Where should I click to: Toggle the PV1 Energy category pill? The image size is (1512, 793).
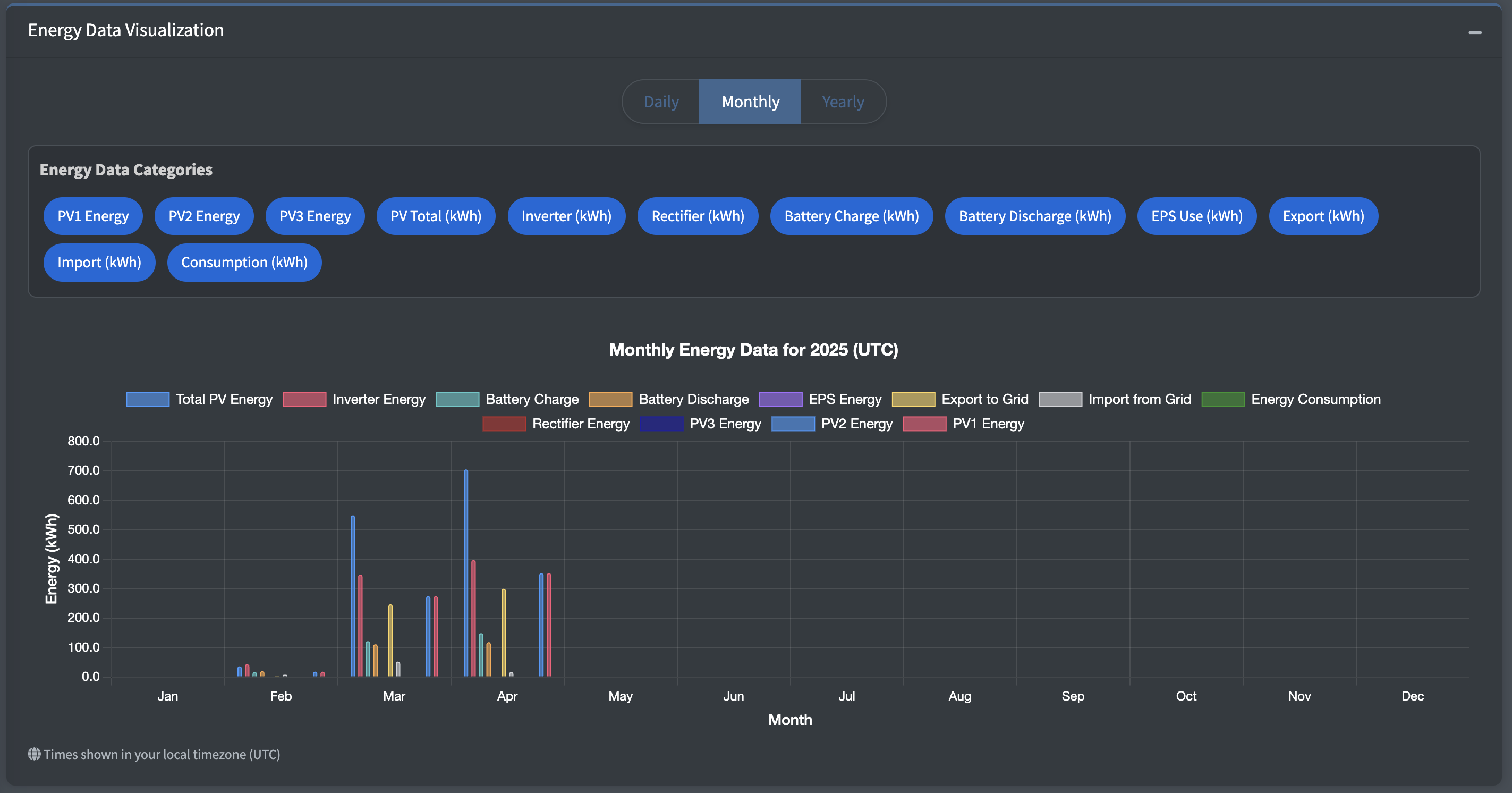93,216
